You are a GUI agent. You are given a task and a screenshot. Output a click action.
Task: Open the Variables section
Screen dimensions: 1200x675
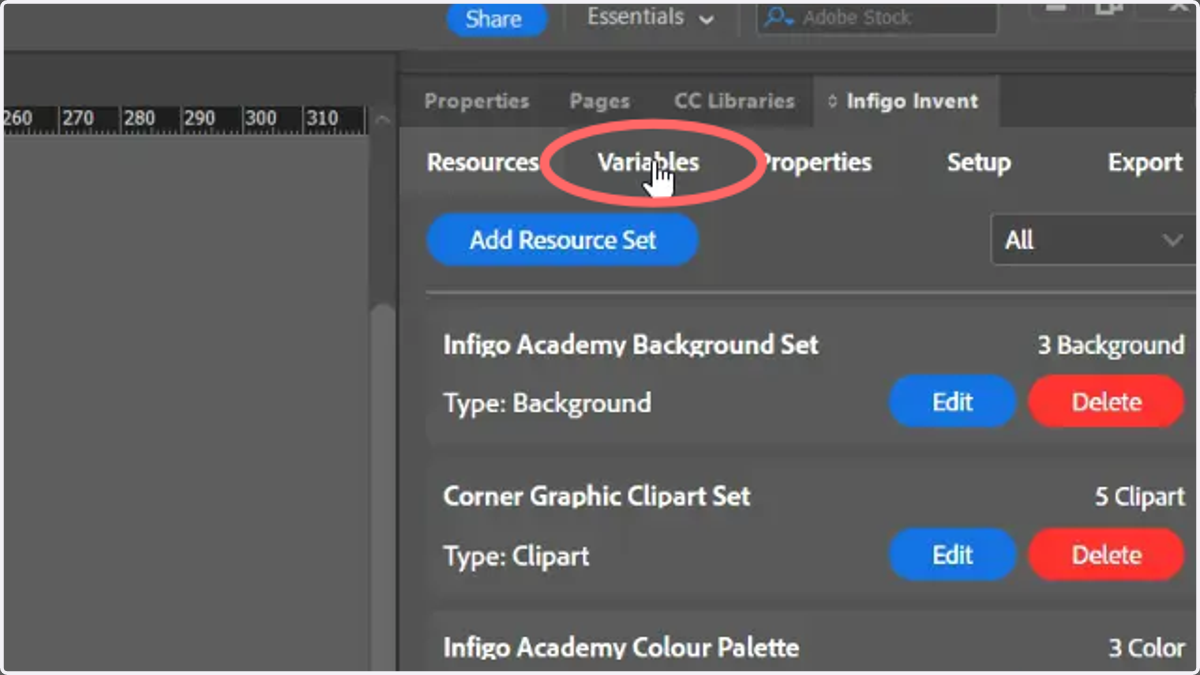tap(648, 162)
